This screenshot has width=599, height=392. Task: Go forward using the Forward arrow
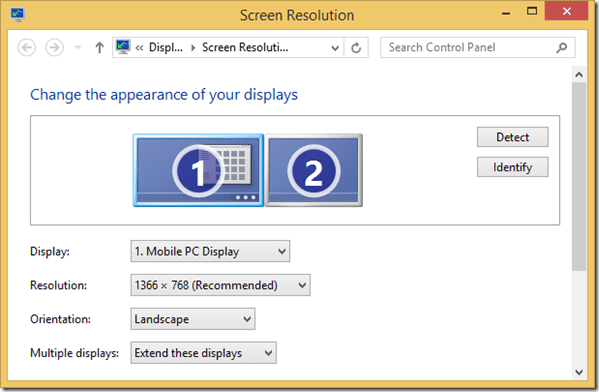click(55, 48)
